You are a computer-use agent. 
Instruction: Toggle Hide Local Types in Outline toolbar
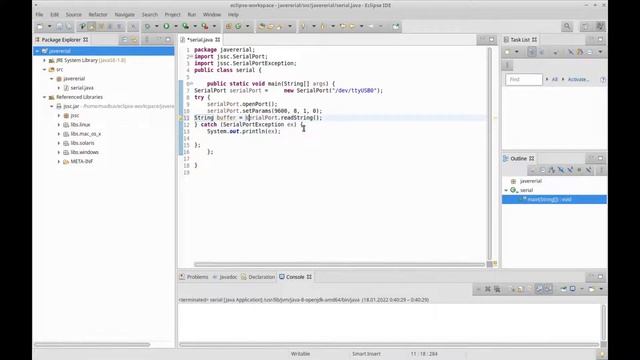click(588, 170)
